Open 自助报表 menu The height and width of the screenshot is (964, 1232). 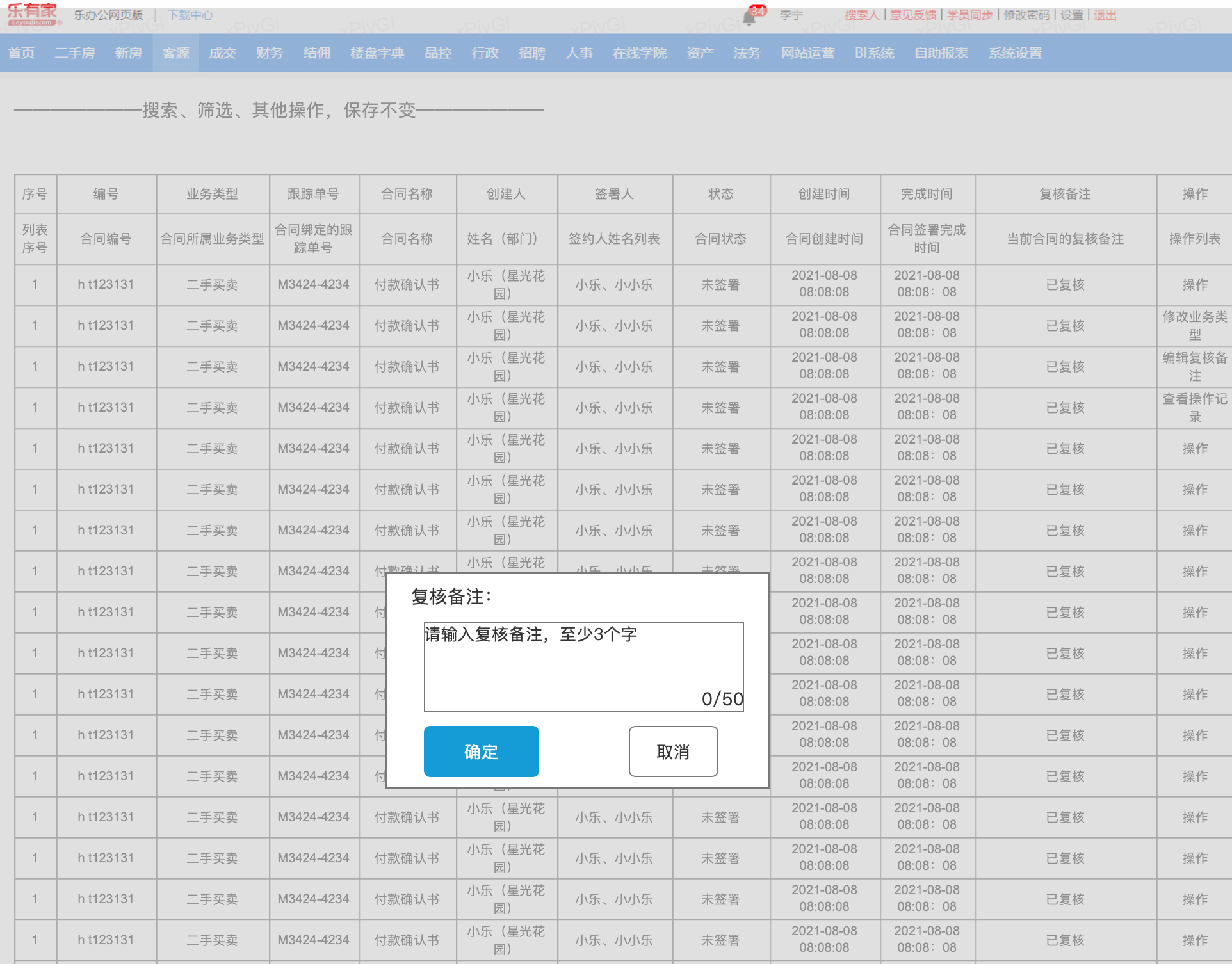point(941,53)
